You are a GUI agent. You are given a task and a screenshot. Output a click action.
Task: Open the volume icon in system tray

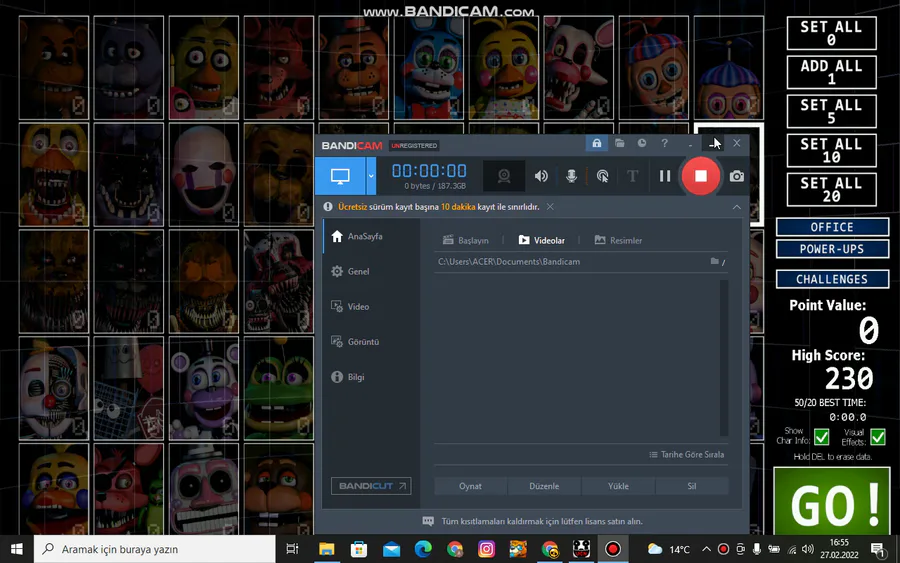tap(808, 549)
